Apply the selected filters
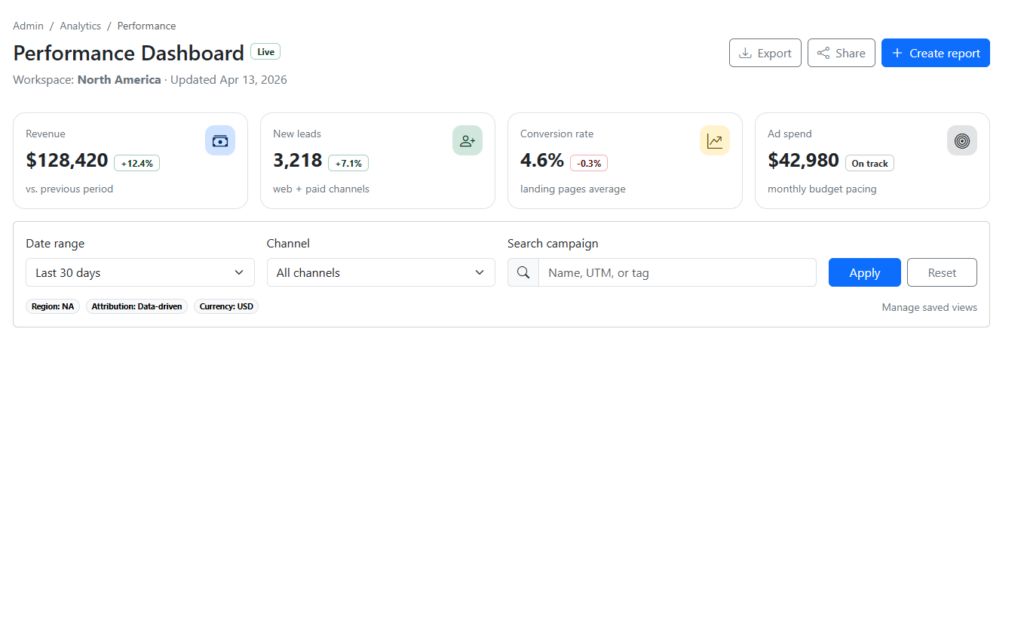 click(864, 273)
